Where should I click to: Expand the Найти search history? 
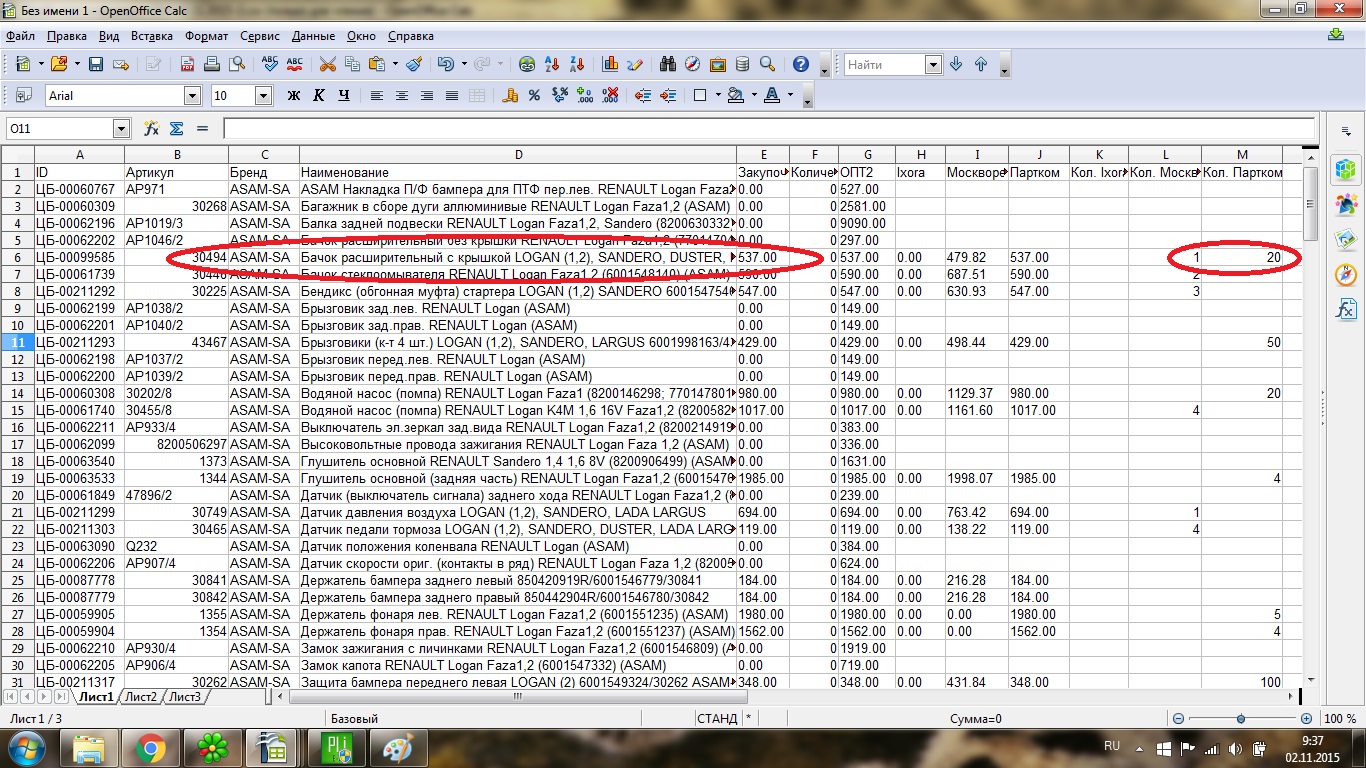coord(933,65)
